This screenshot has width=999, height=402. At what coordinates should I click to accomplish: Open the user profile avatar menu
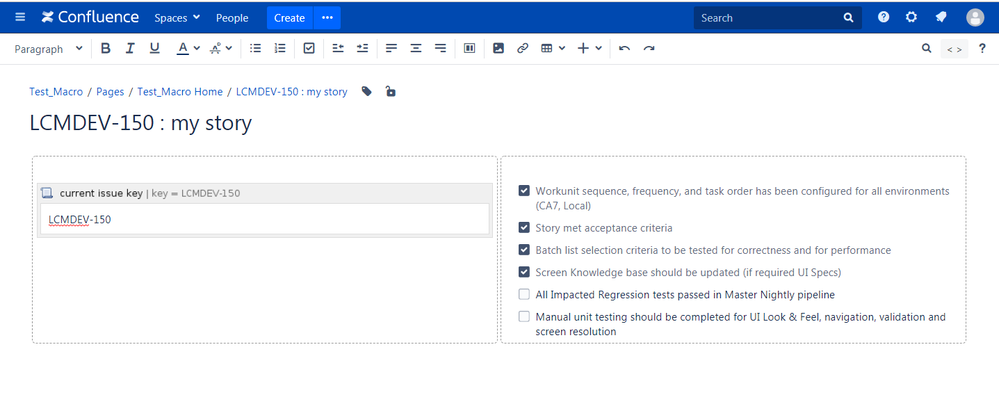pyautogui.click(x=975, y=18)
